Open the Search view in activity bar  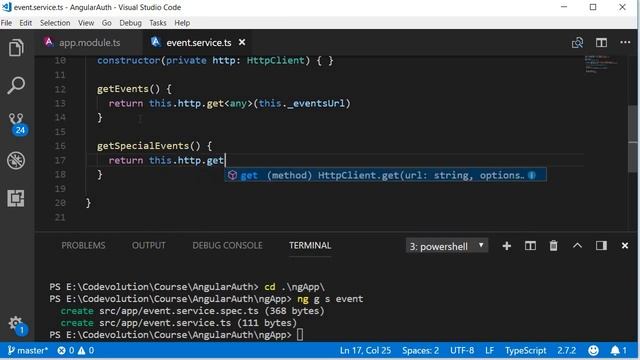(16, 85)
